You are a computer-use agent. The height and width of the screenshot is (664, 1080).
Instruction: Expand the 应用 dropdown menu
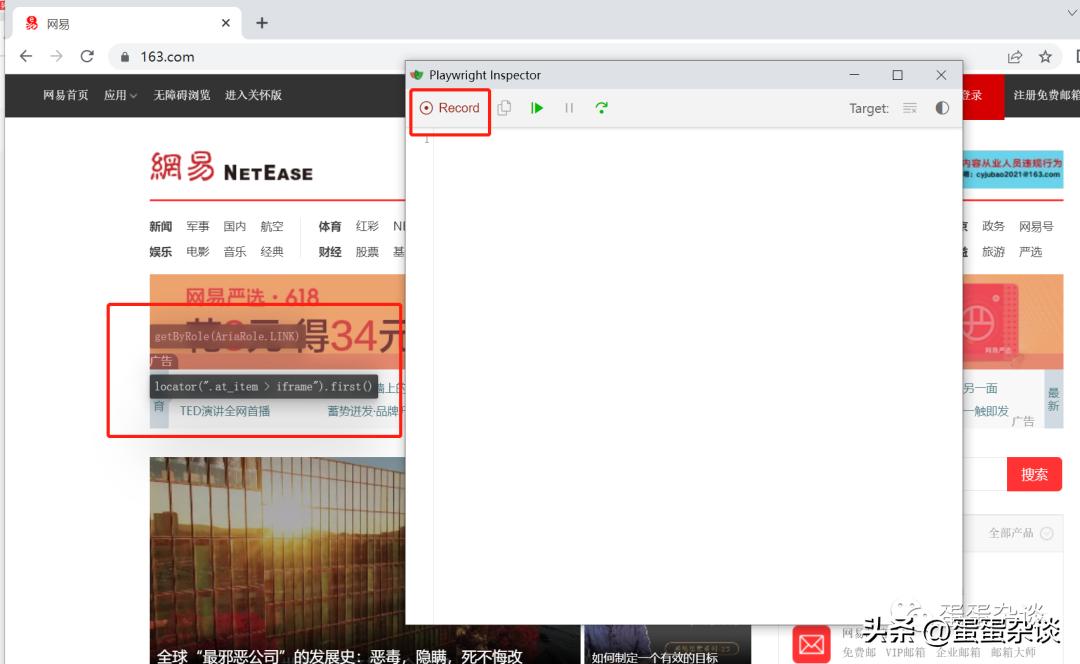click(x=121, y=95)
